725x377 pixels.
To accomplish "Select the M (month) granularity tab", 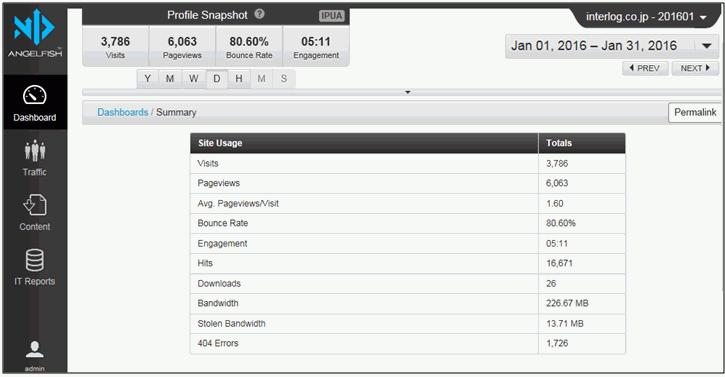I will [170, 79].
